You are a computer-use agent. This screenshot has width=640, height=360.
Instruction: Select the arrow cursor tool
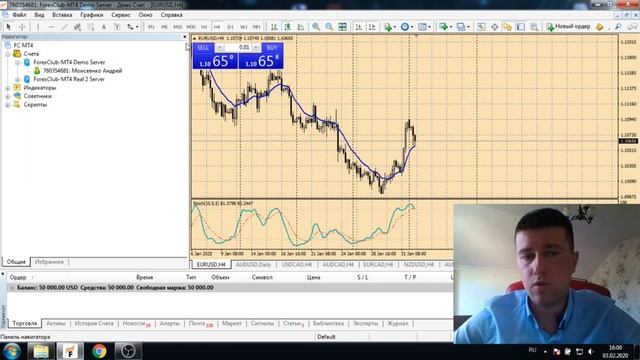pyautogui.click(x=8, y=27)
